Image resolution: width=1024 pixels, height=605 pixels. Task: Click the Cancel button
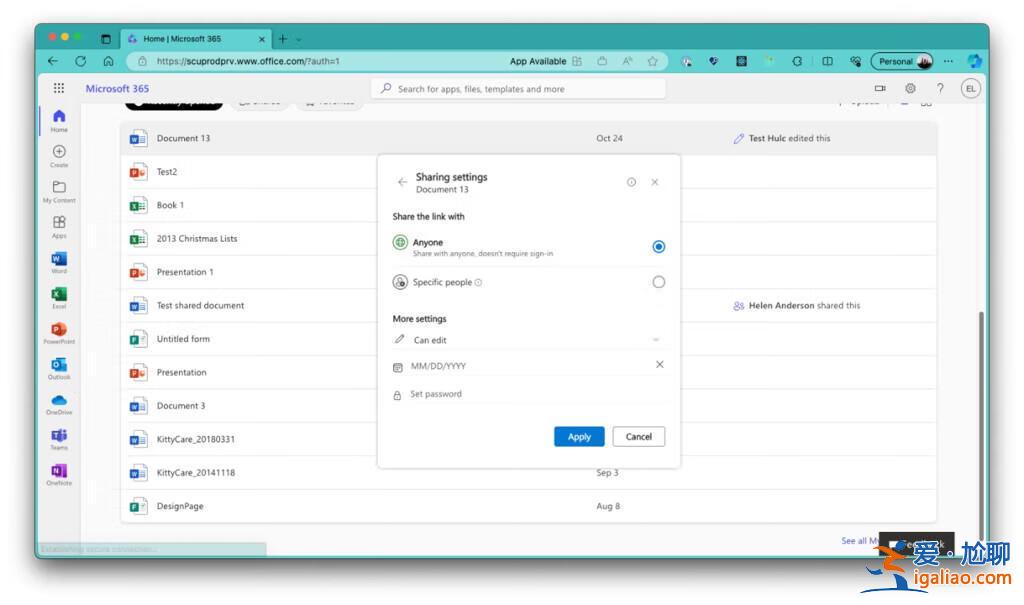click(x=638, y=436)
